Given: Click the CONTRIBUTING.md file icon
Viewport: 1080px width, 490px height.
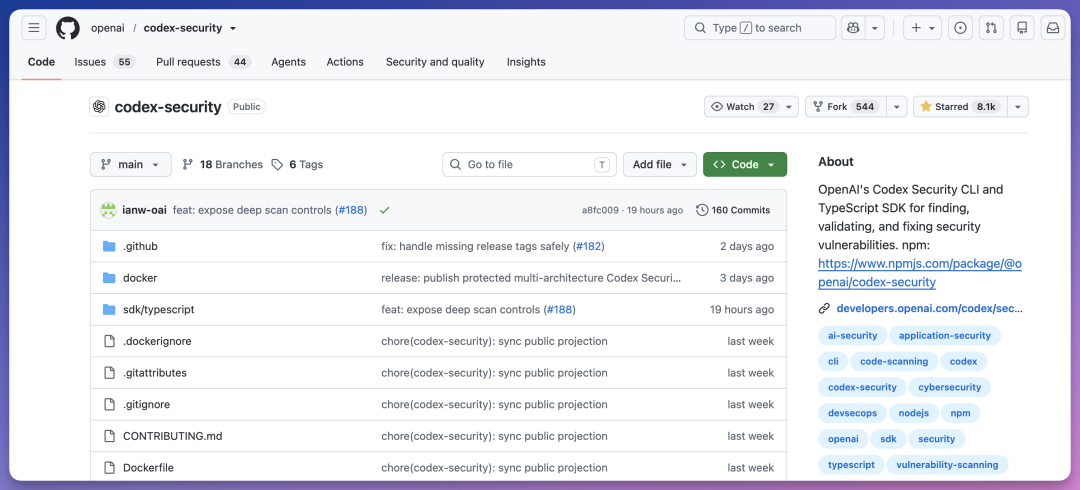Looking at the screenshot, I should (109, 436).
